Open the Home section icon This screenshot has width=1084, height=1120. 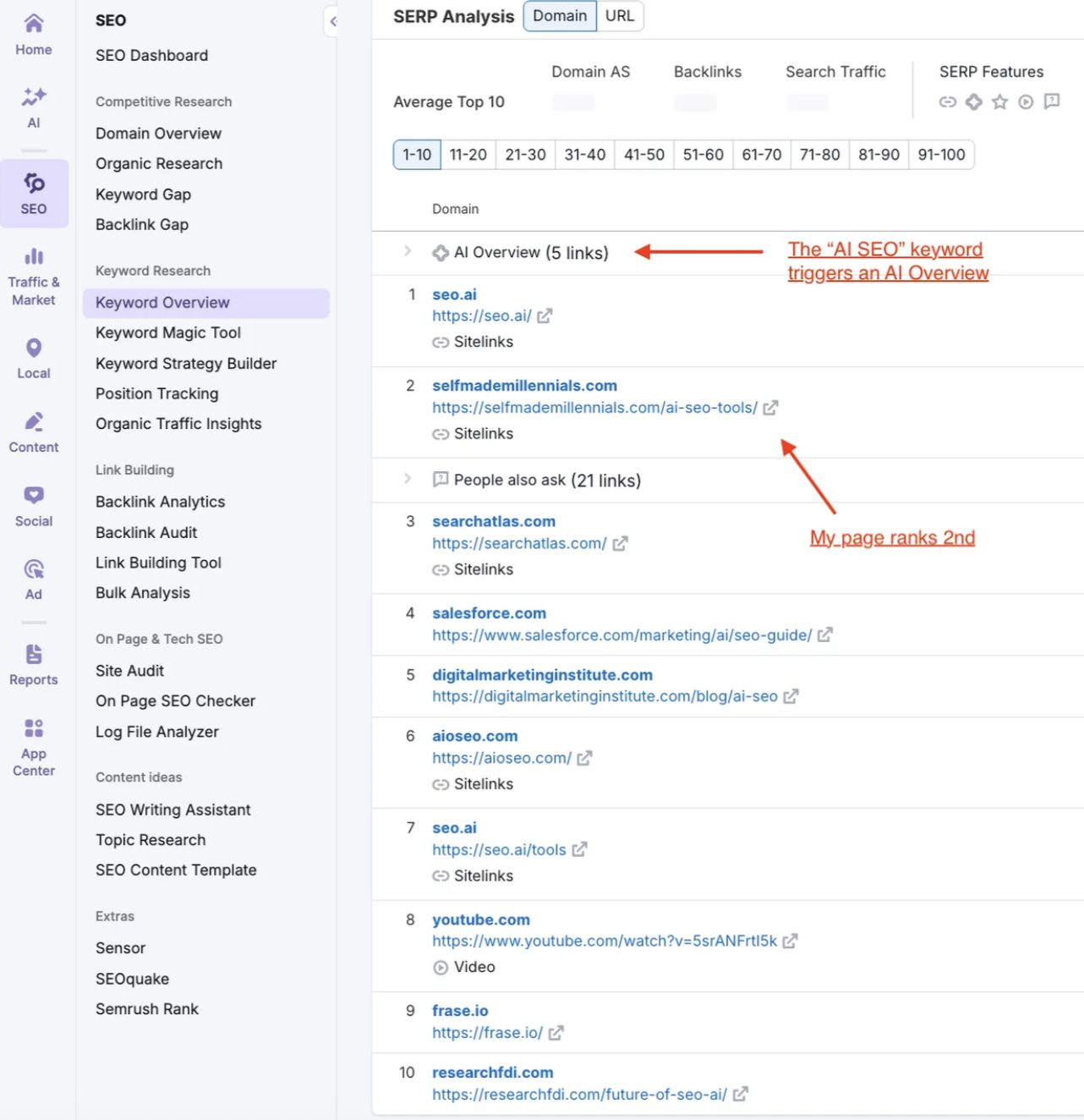point(34,23)
